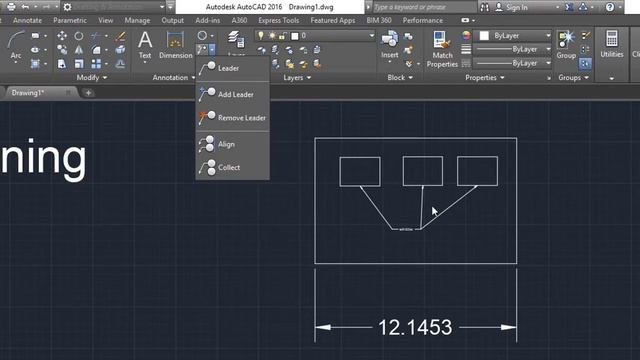Viewport: 640px width, 360px height.
Task: Choose Collect from the leader flyout
Action: 232,167
